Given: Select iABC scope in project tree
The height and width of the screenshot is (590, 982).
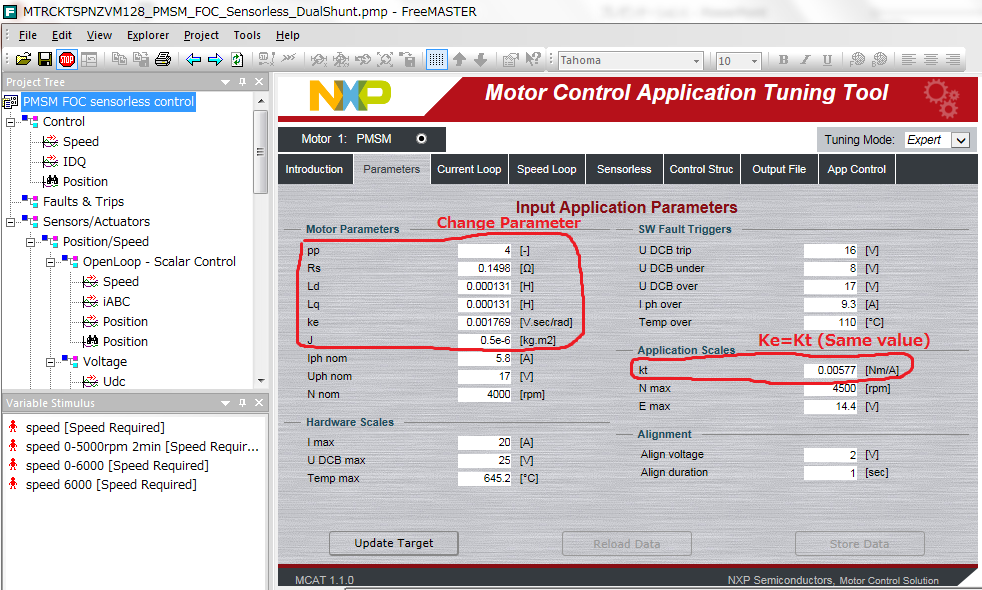Looking at the screenshot, I should coord(116,302).
